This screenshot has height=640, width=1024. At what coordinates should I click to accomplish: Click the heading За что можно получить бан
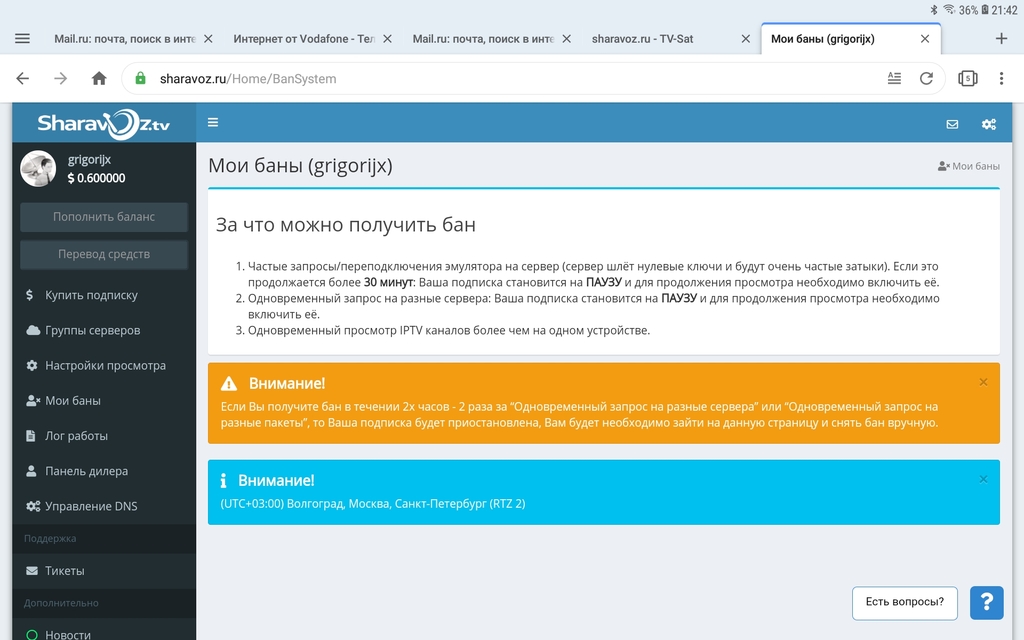[345, 225]
